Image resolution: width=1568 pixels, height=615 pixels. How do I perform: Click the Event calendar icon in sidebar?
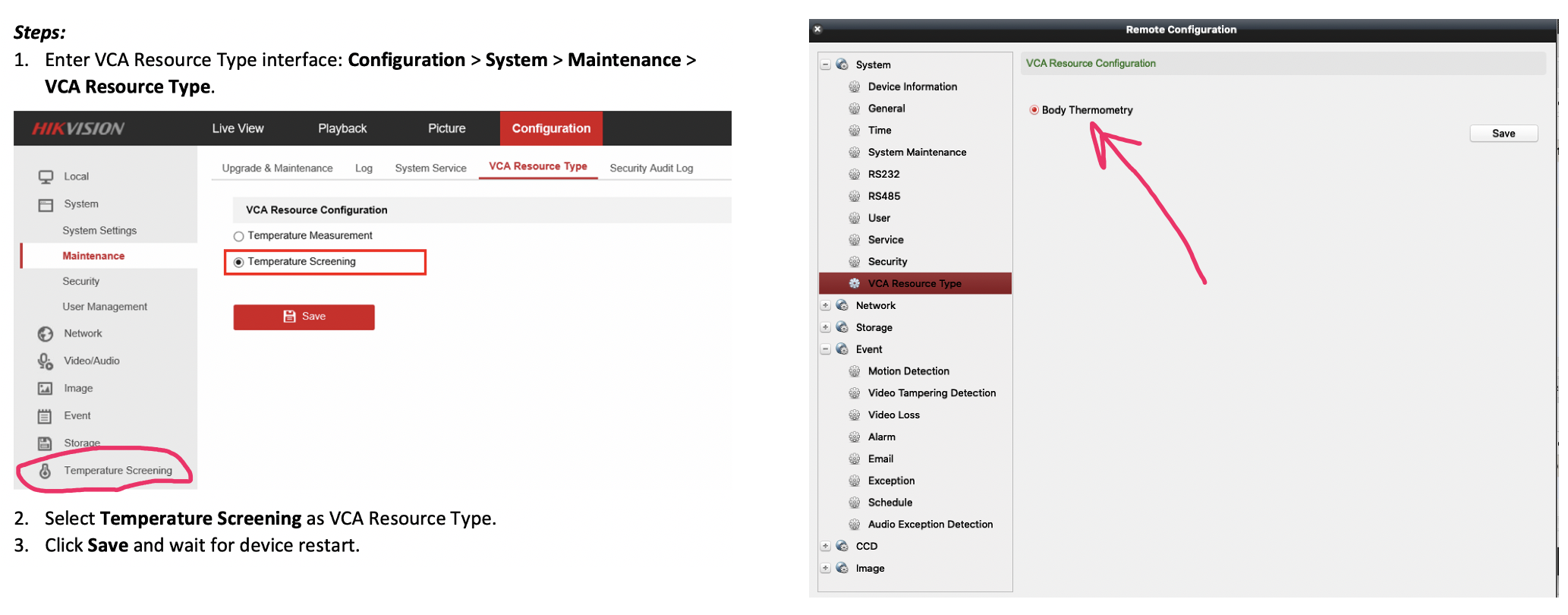tap(46, 416)
